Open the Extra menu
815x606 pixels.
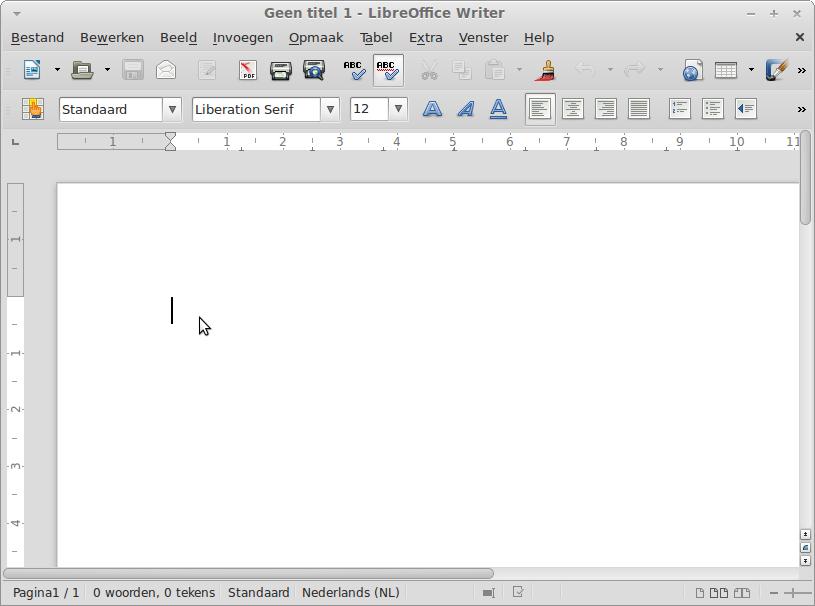pyautogui.click(x=426, y=38)
